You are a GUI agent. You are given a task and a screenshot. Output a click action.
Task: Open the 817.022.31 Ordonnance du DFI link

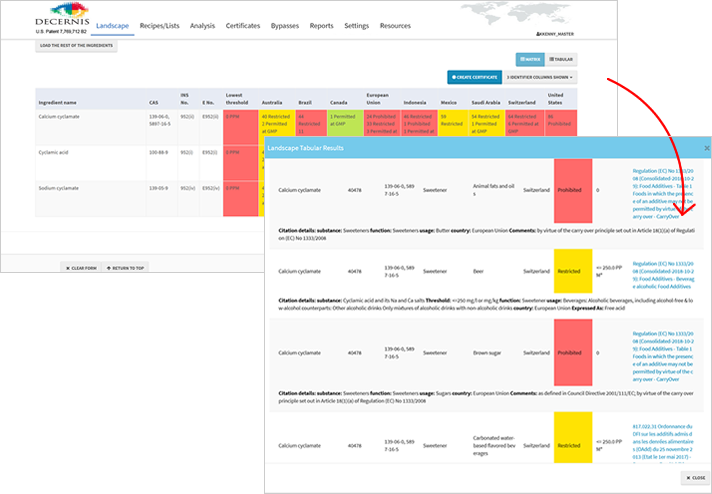pos(663,443)
